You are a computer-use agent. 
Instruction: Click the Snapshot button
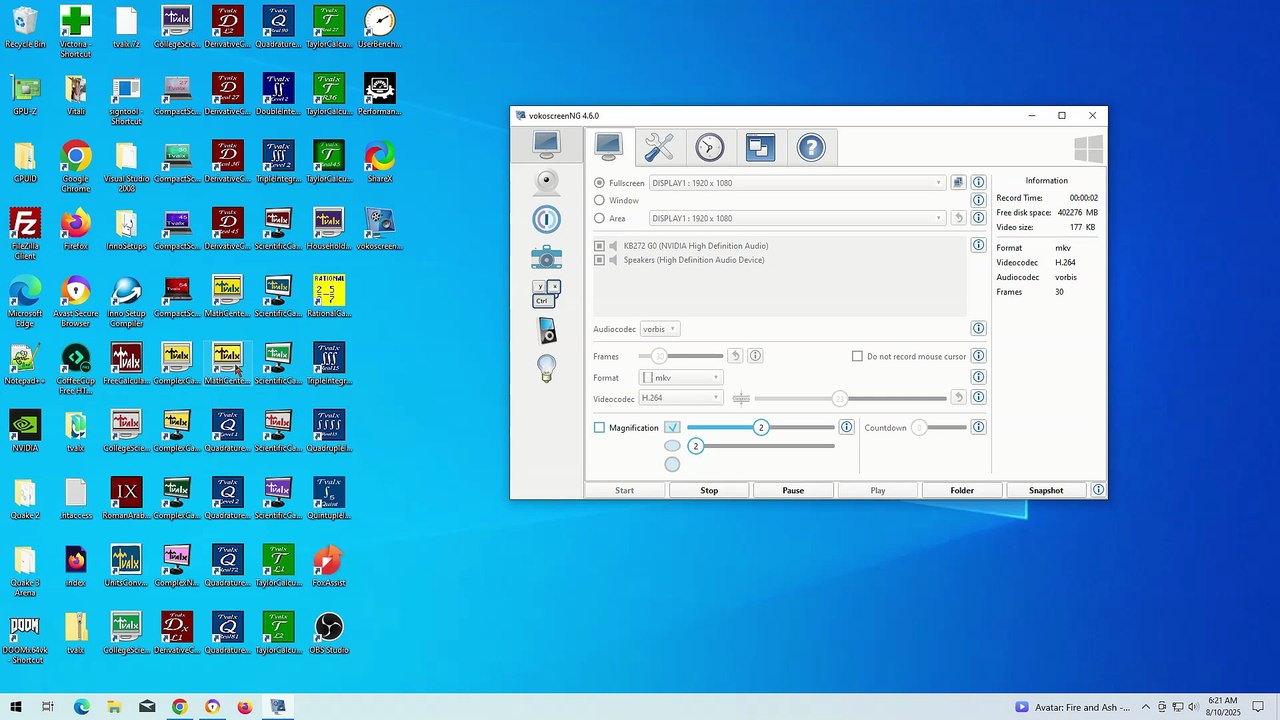point(1046,490)
